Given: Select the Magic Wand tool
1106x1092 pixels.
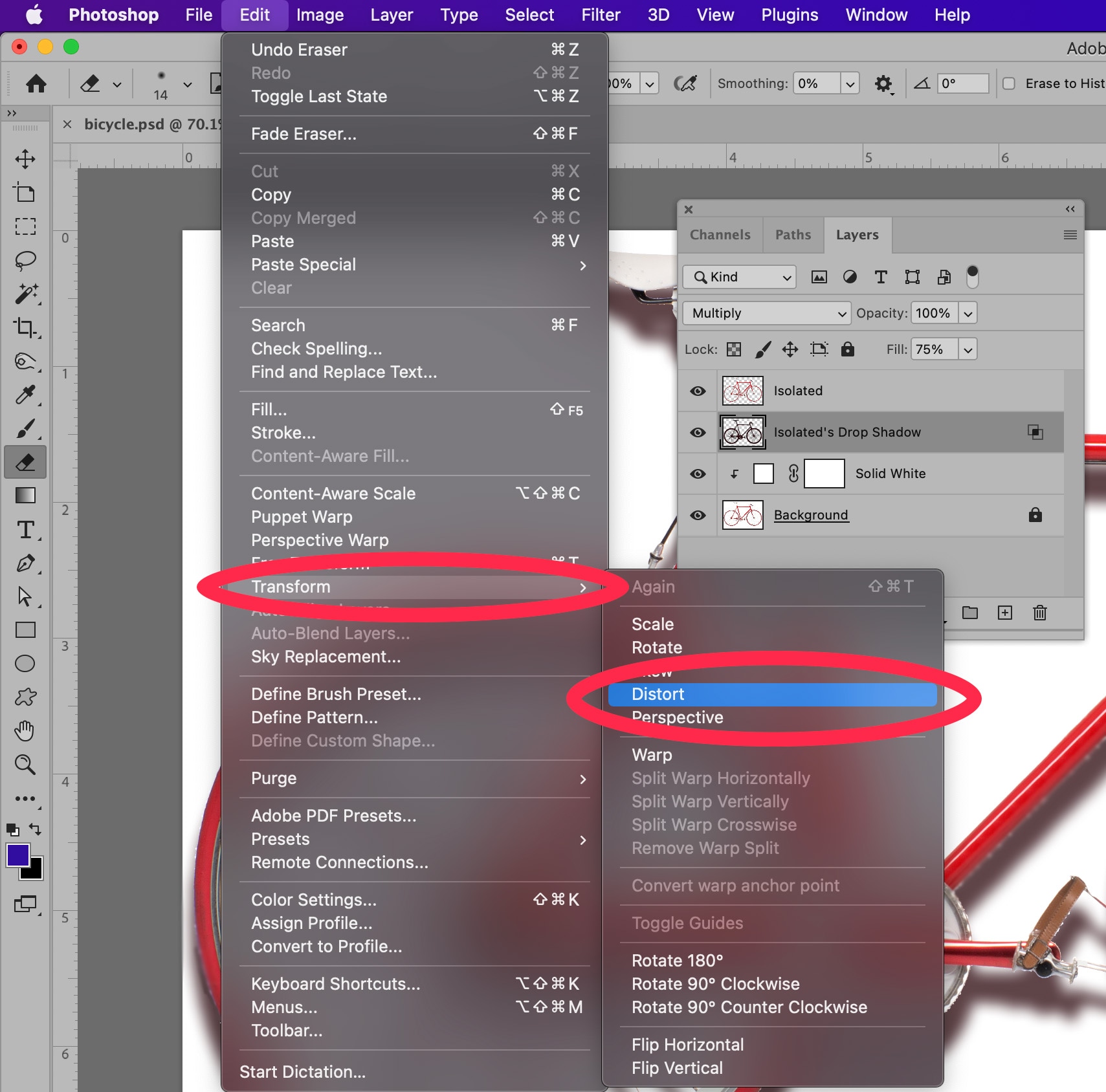Looking at the screenshot, I should click(x=25, y=294).
